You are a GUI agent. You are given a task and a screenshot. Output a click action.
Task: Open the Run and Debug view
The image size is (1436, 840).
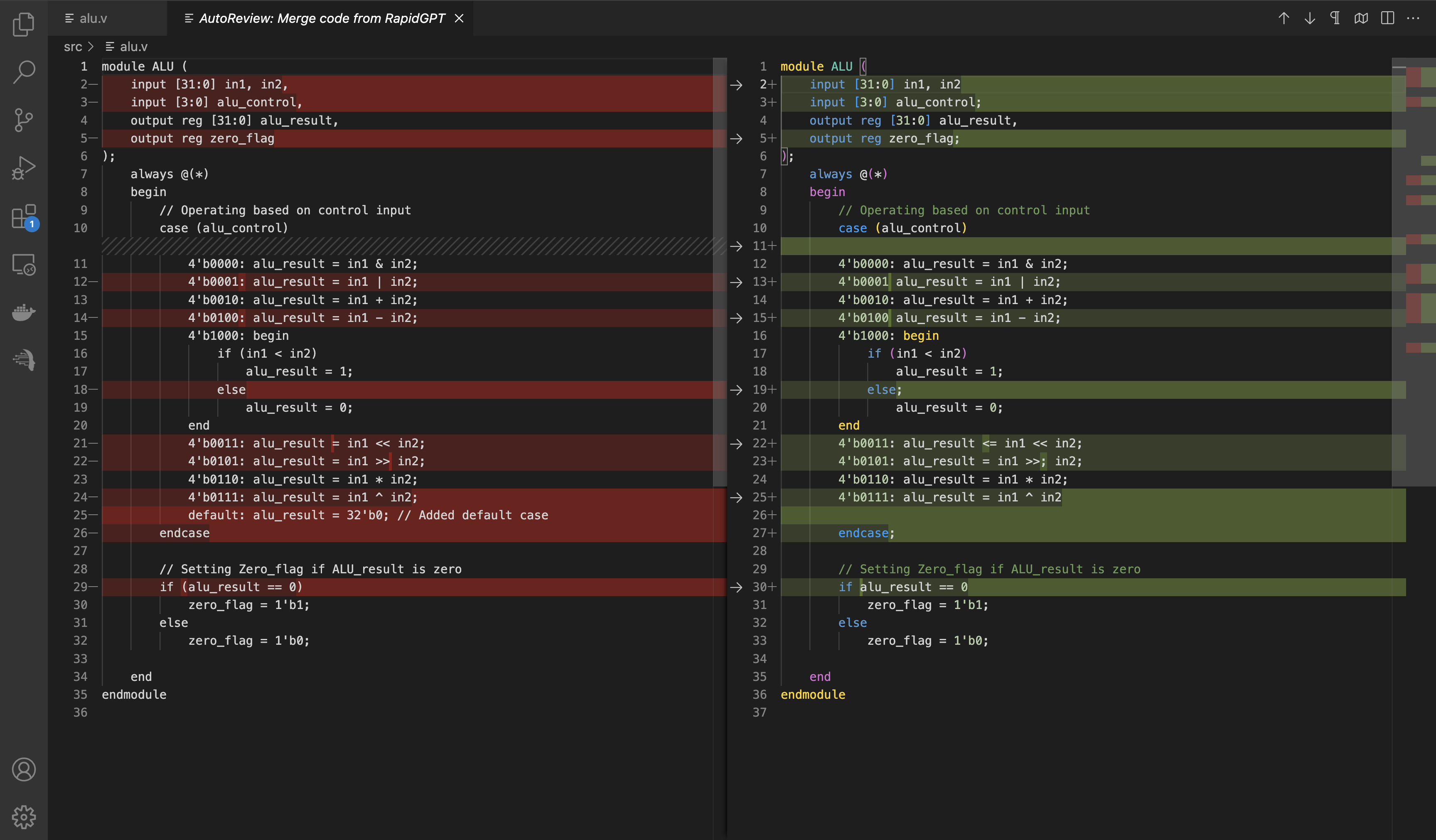23,167
